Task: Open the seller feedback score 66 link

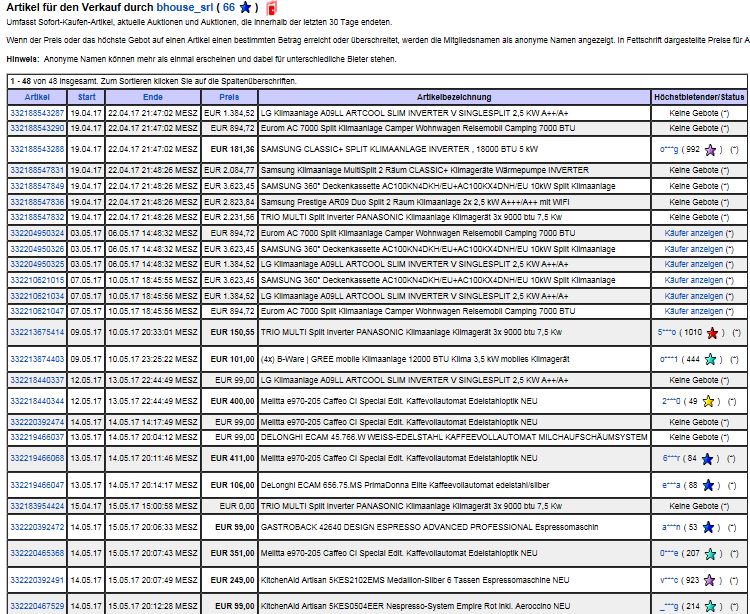Action: click(x=229, y=7)
